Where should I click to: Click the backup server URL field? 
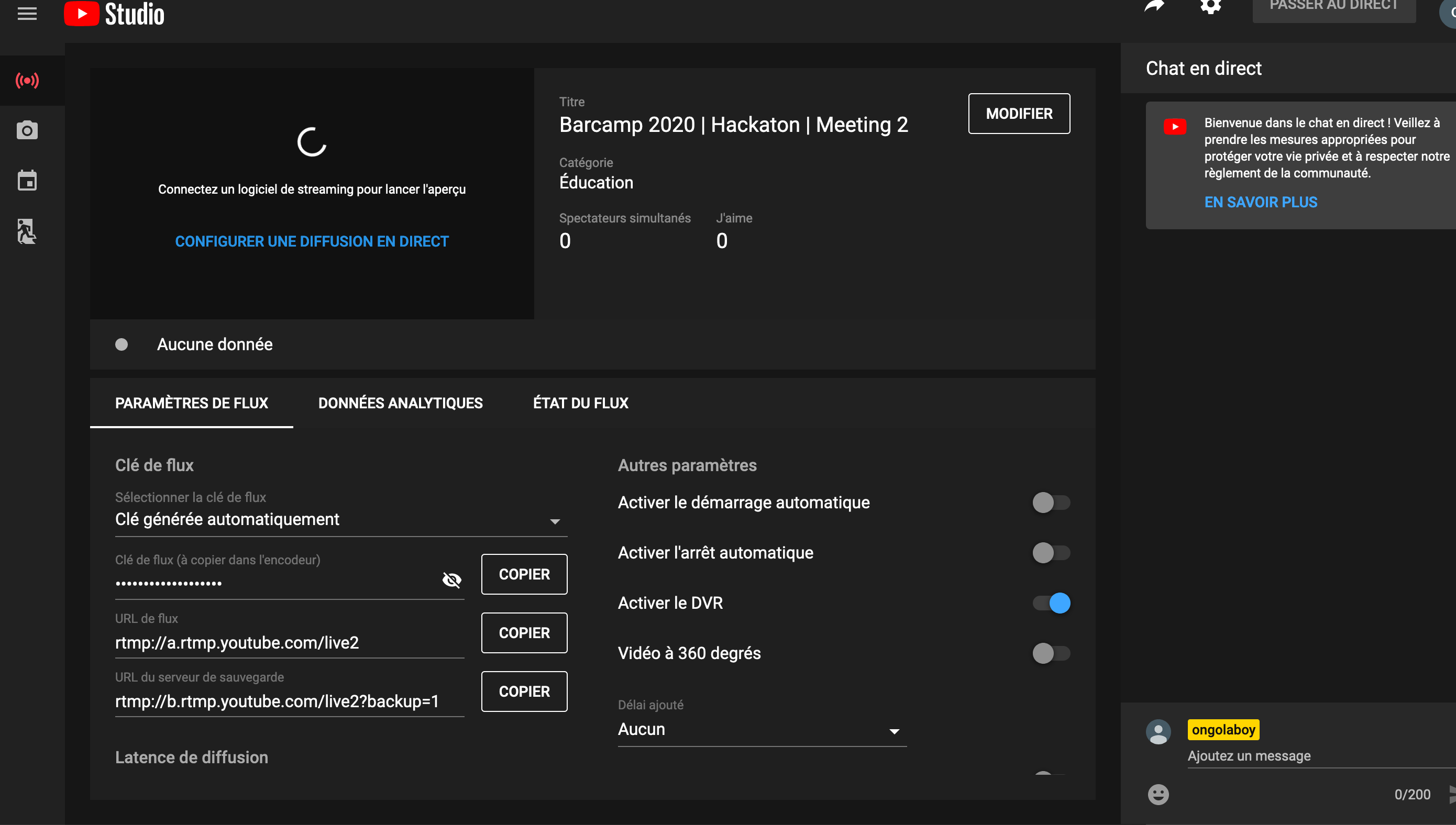(x=289, y=701)
